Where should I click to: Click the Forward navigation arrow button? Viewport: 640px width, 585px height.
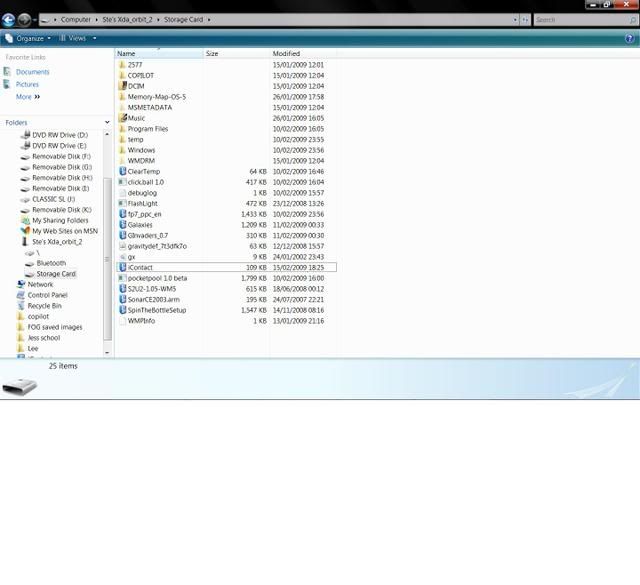click(x=24, y=19)
